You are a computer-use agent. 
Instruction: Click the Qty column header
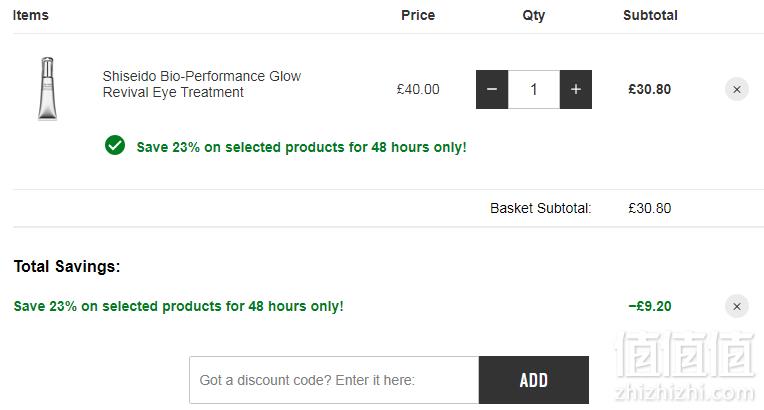coord(534,16)
